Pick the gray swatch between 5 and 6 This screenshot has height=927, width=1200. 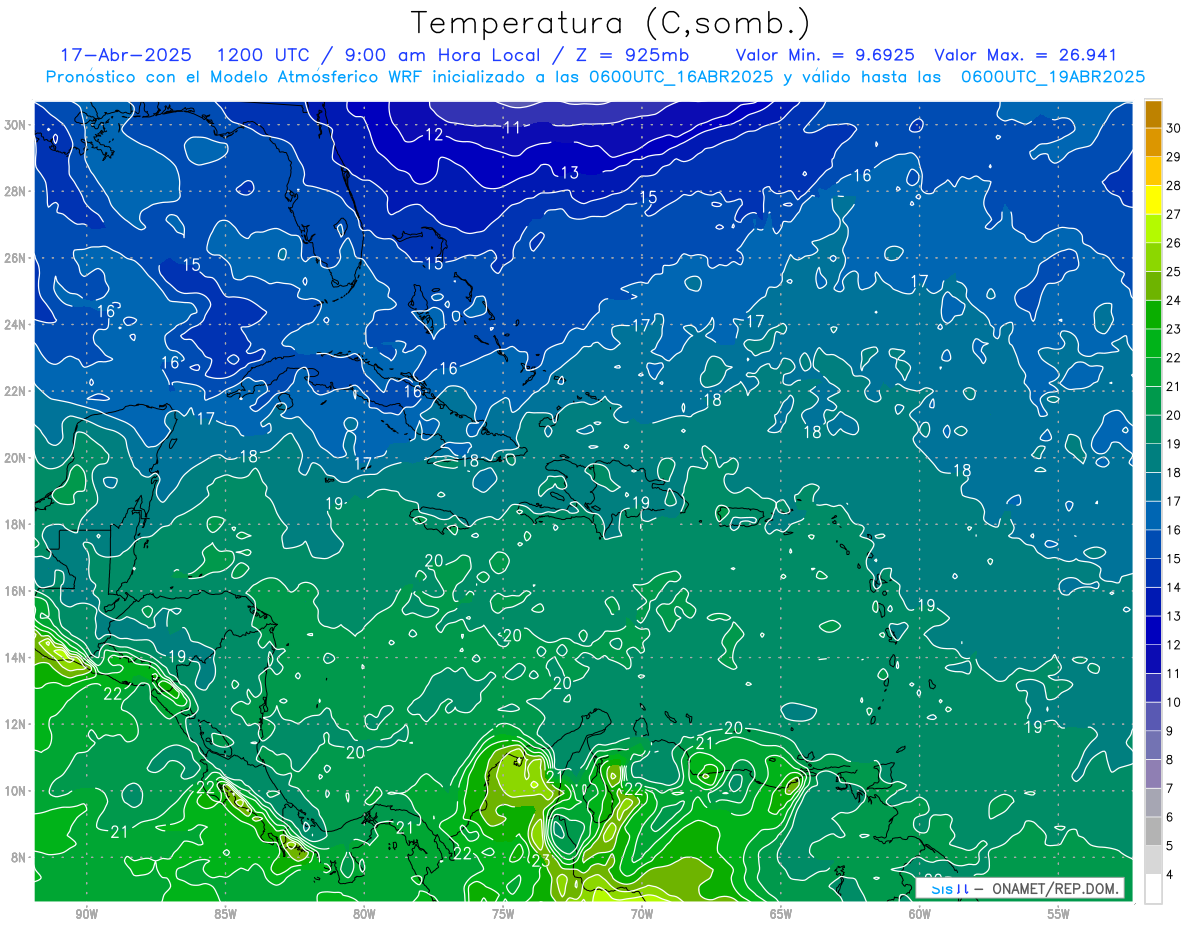click(1153, 831)
